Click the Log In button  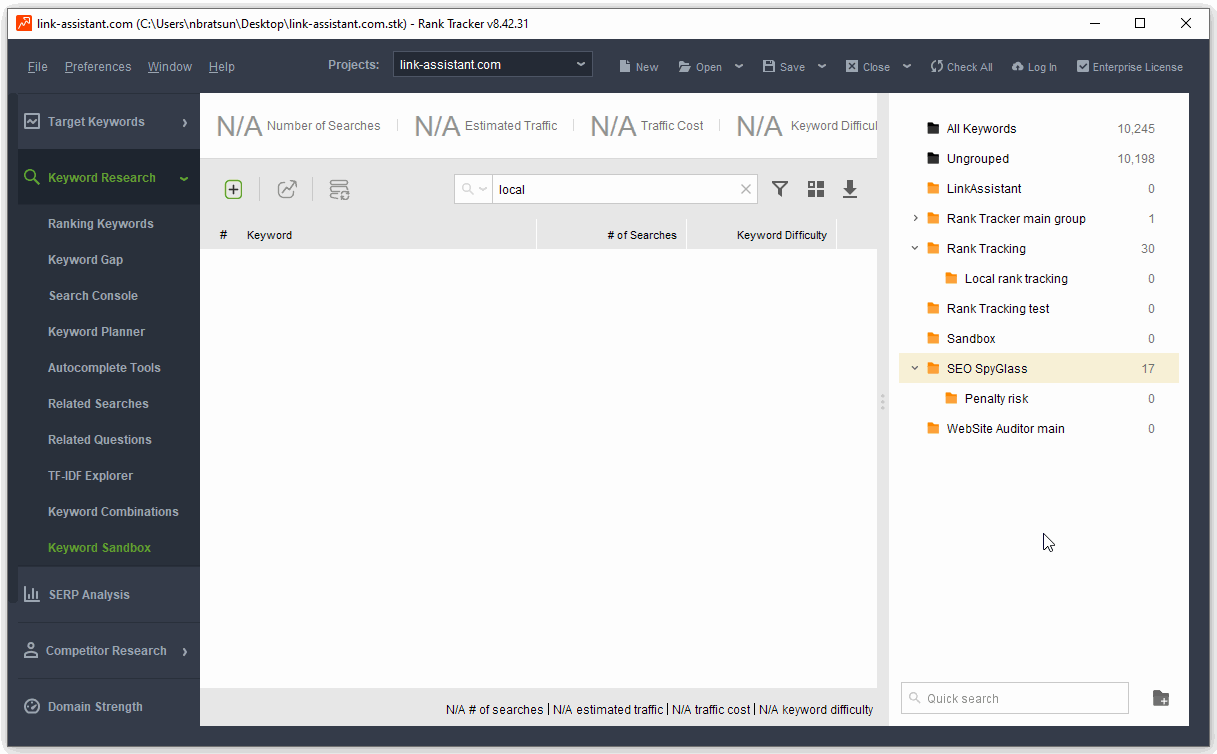point(1034,67)
